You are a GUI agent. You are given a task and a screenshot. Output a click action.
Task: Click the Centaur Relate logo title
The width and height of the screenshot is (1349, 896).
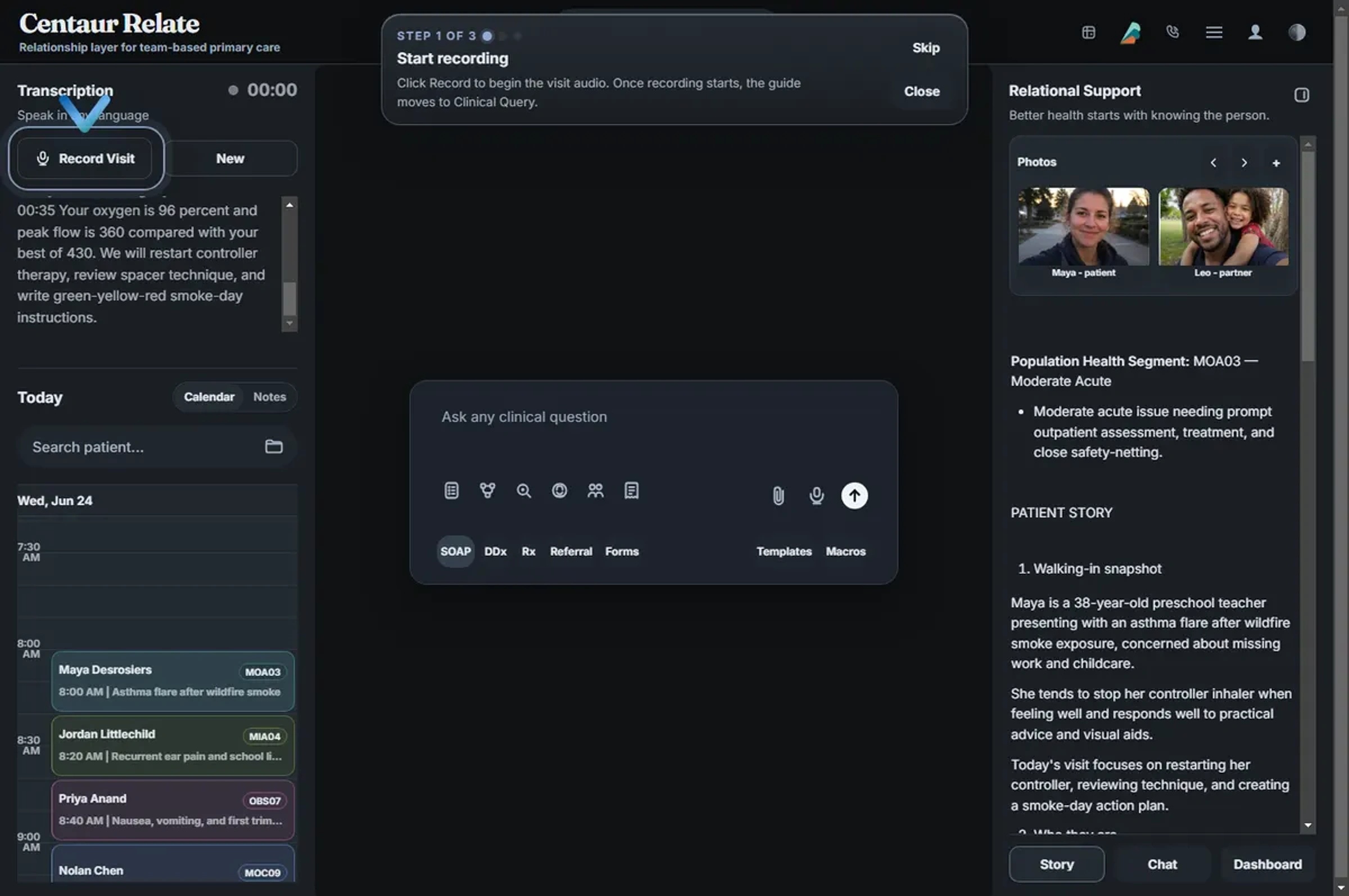110,24
